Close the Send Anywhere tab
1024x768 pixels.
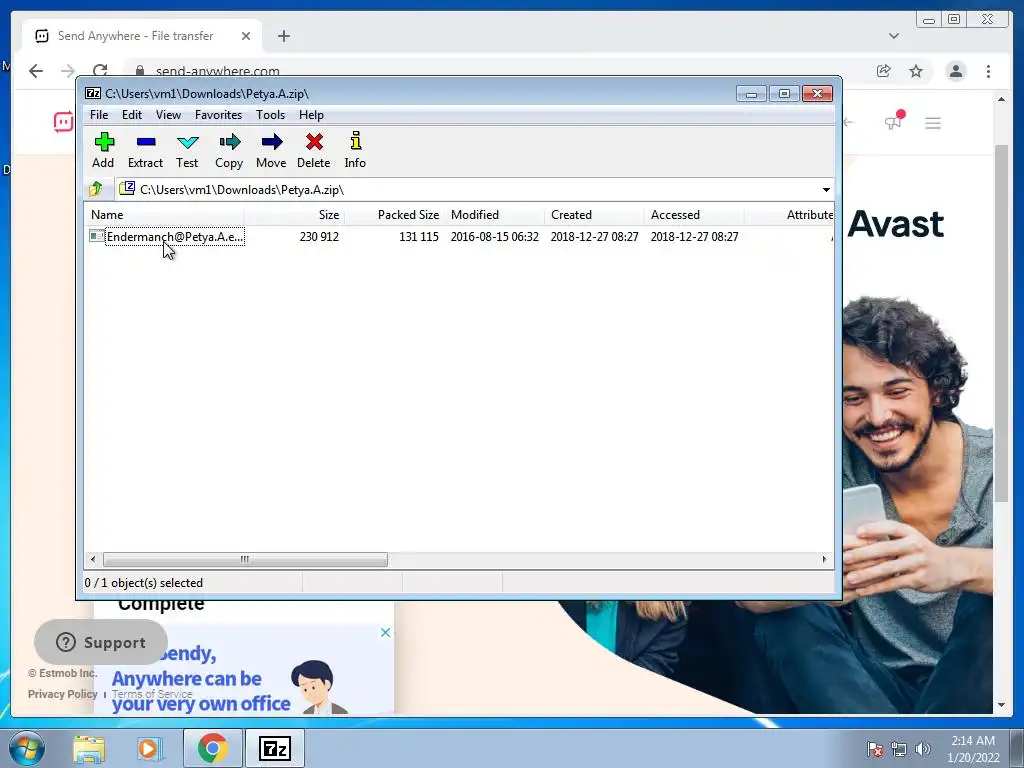coord(246,36)
